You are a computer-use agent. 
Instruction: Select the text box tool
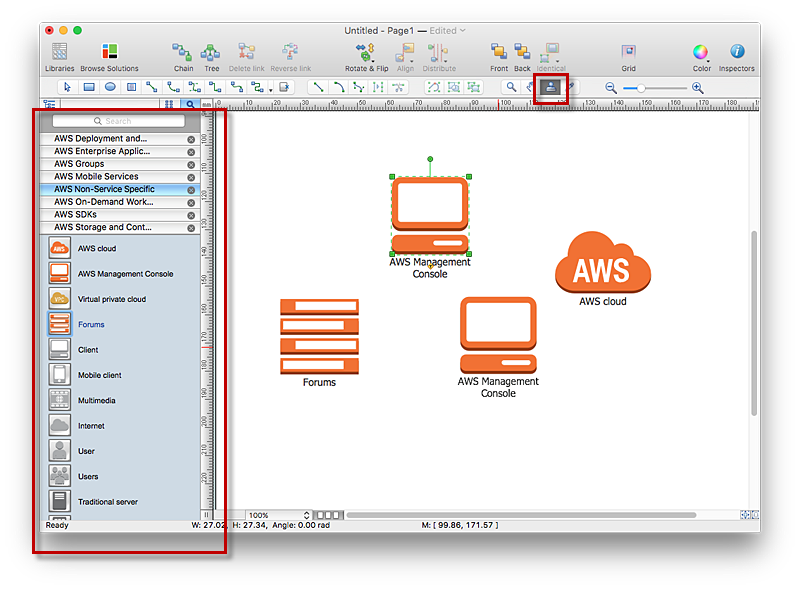[131, 87]
